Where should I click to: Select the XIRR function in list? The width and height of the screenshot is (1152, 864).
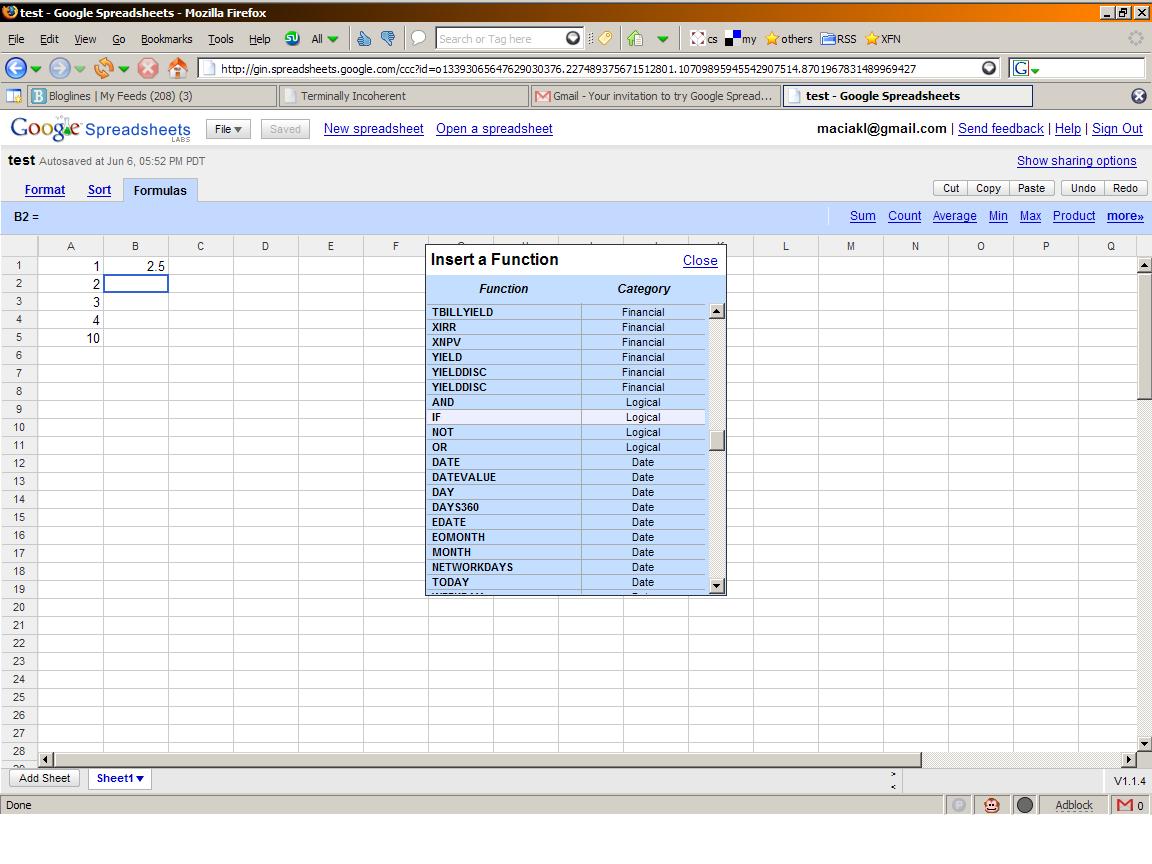point(566,327)
